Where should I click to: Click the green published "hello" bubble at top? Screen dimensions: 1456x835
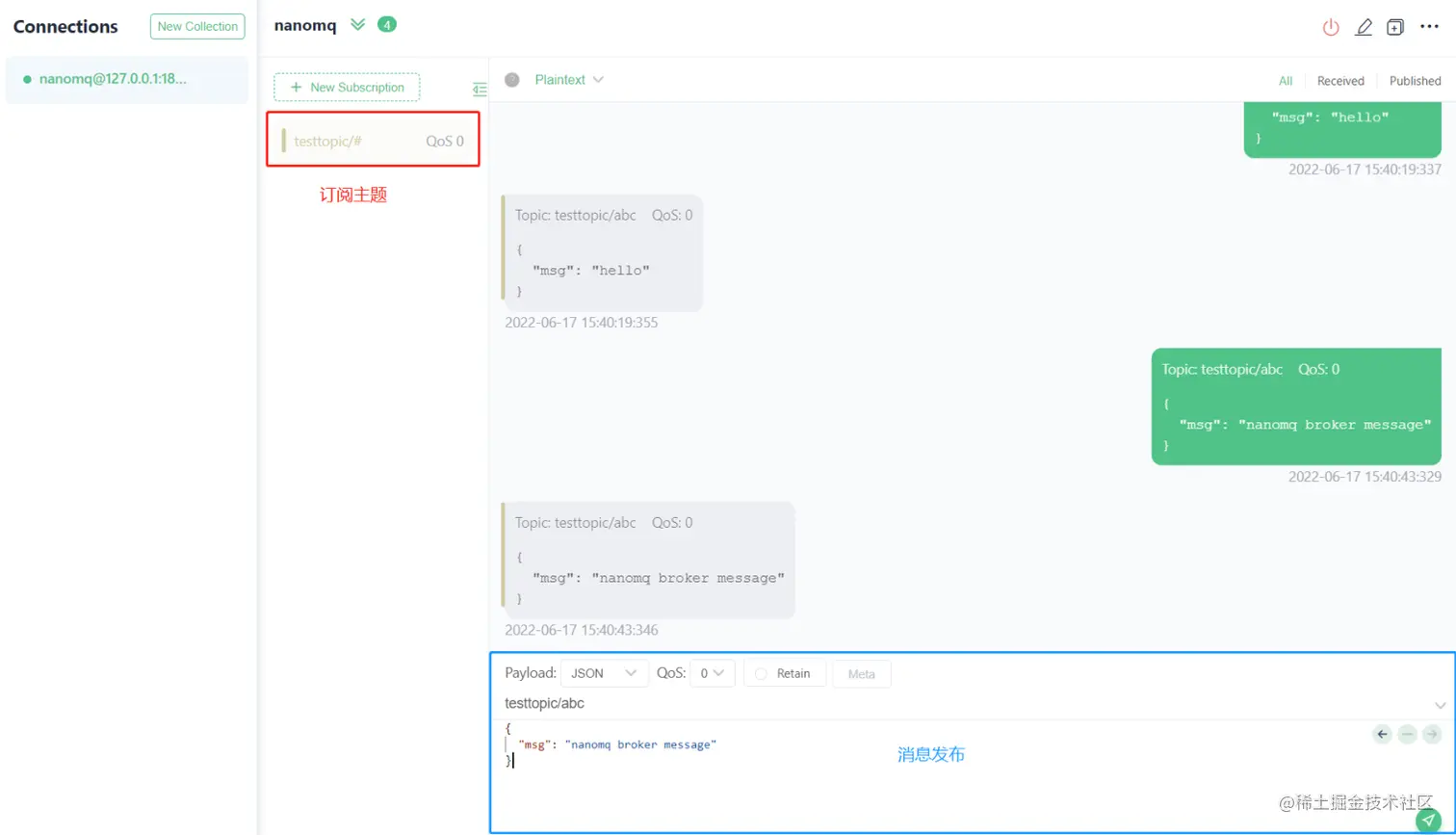point(1342,129)
